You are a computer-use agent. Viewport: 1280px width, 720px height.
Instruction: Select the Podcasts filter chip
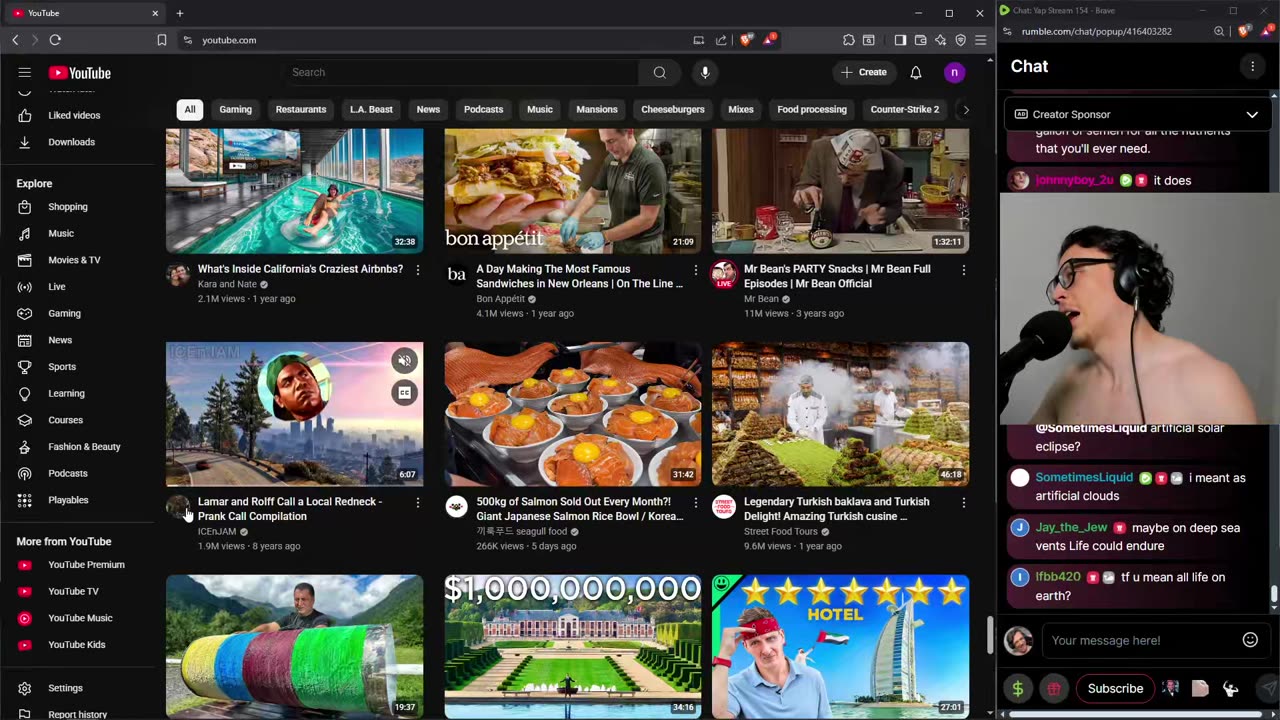483,109
